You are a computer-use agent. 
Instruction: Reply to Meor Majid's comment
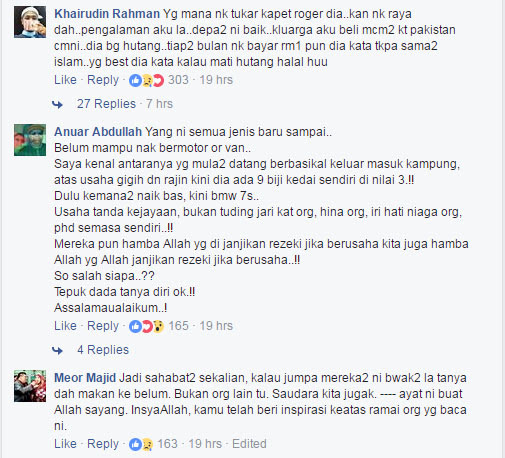point(103,444)
